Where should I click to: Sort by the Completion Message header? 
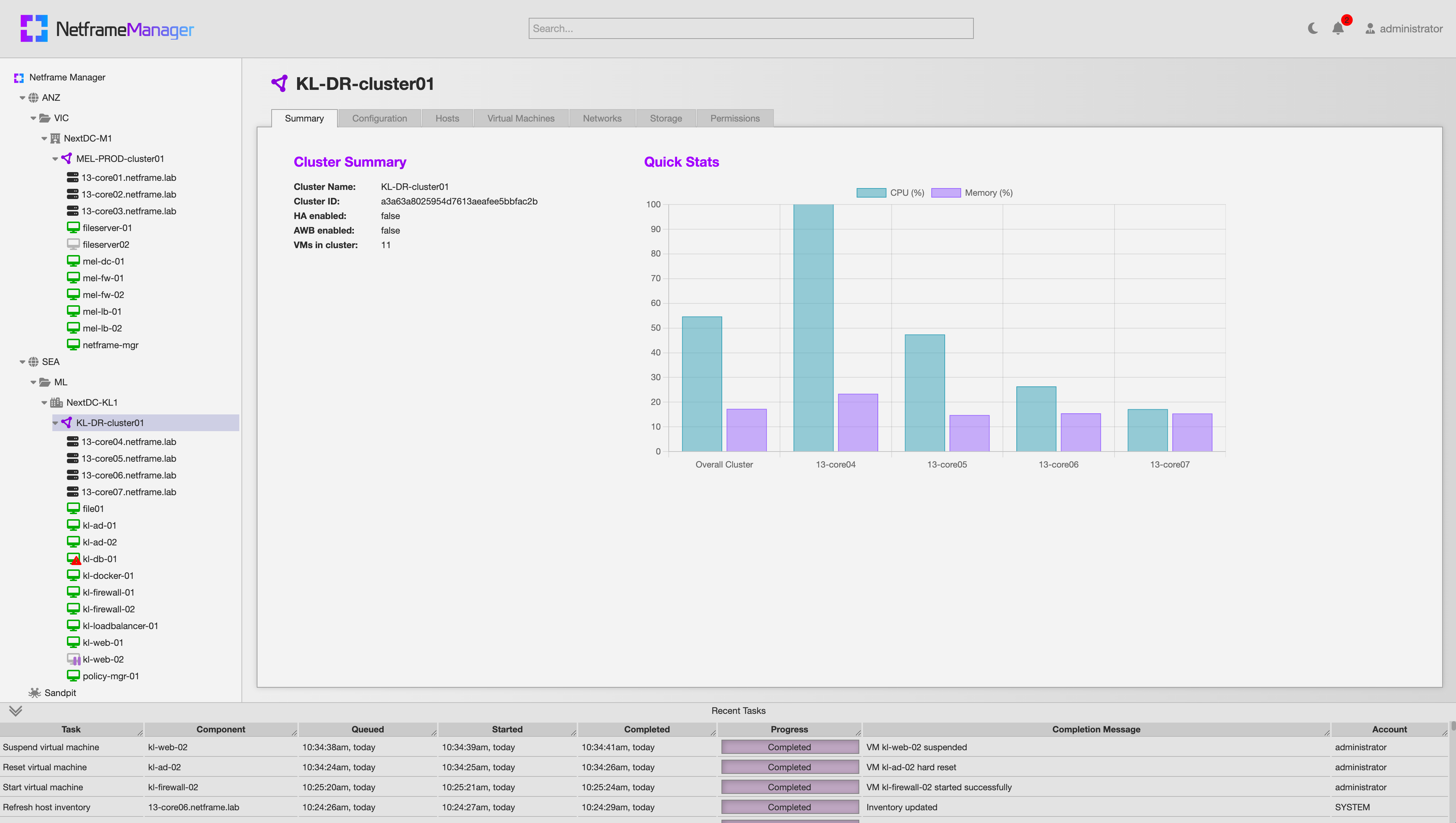[x=1096, y=729]
